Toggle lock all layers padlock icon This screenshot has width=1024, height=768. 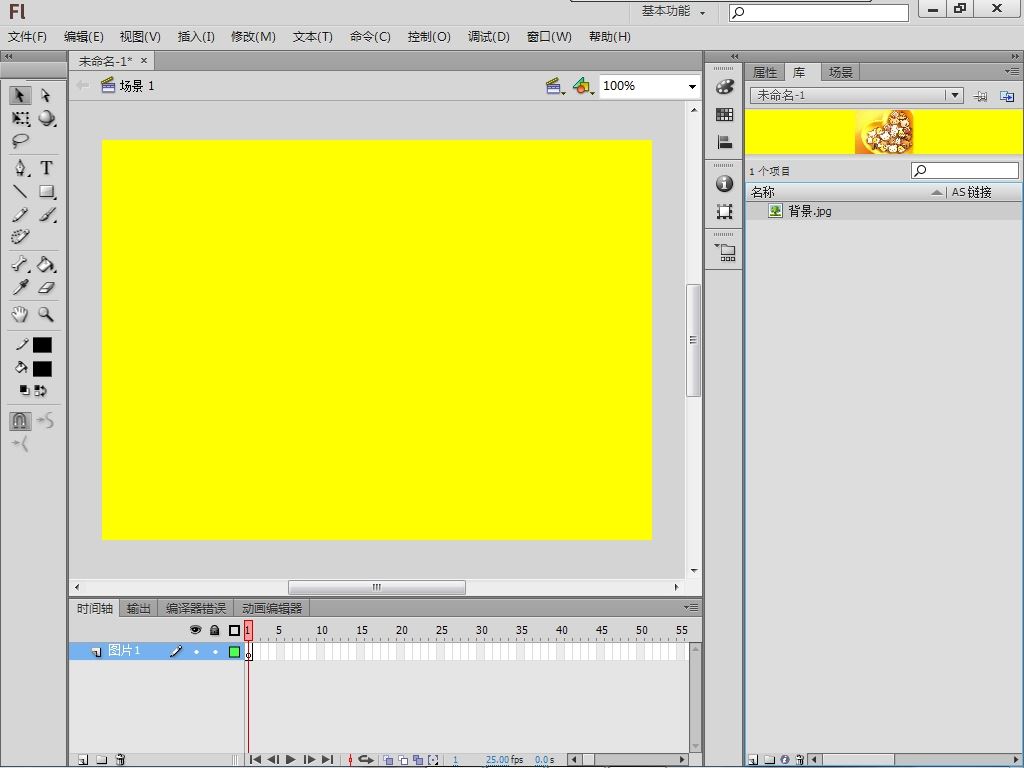pos(214,630)
